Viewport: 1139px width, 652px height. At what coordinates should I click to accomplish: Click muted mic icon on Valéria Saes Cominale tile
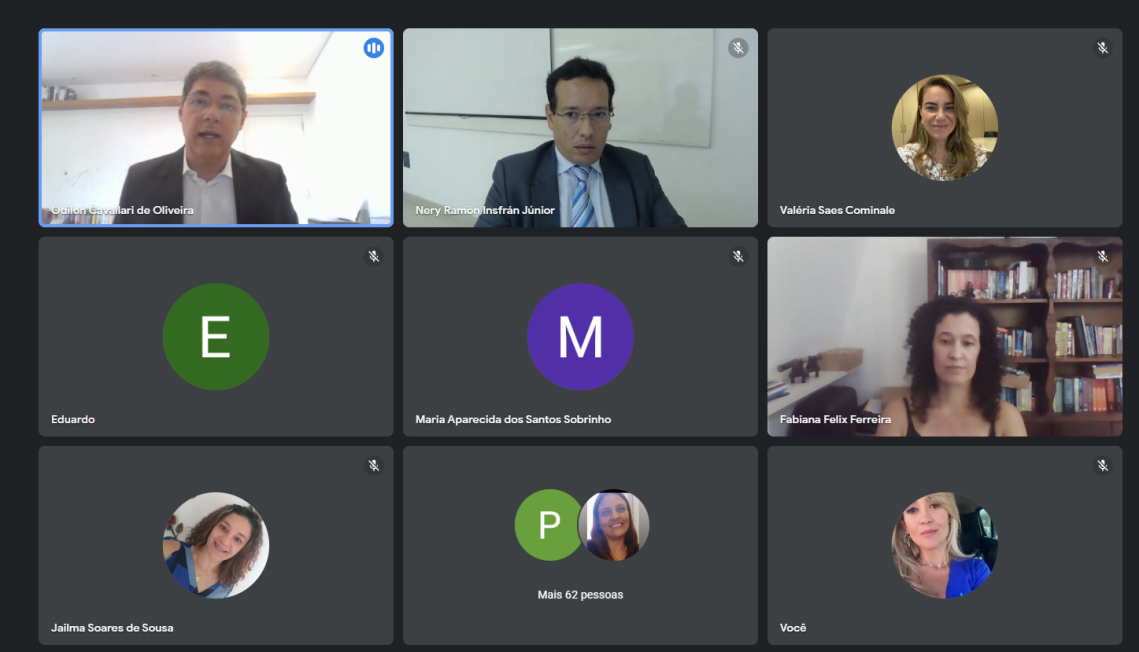pyautogui.click(x=1102, y=48)
